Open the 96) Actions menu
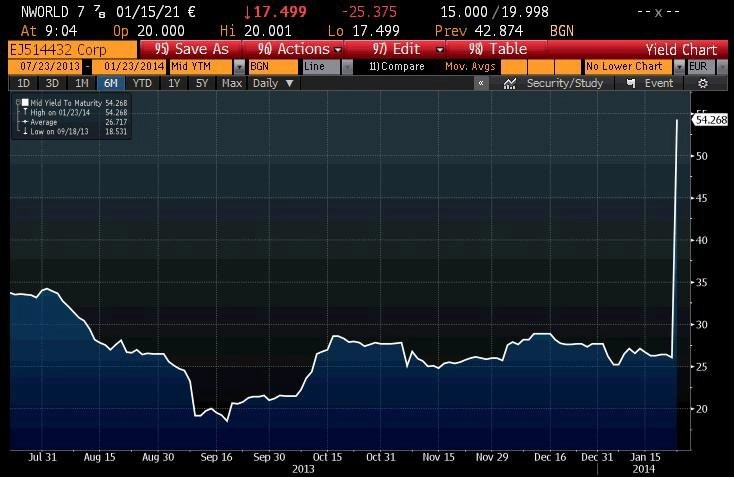The height and width of the screenshot is (477, 734). point(299,49)
